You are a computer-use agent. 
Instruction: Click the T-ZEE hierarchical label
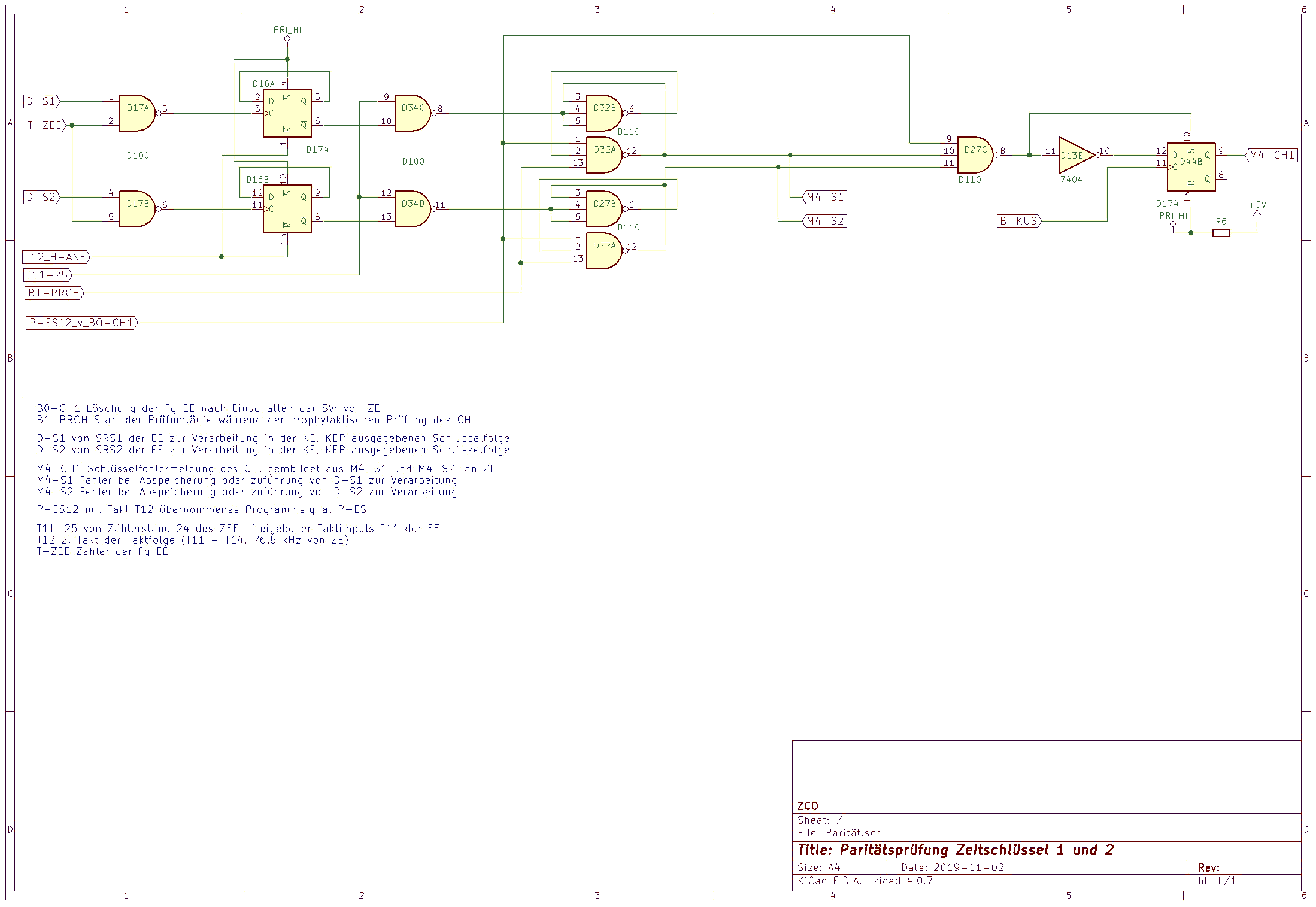coord(45,125)
